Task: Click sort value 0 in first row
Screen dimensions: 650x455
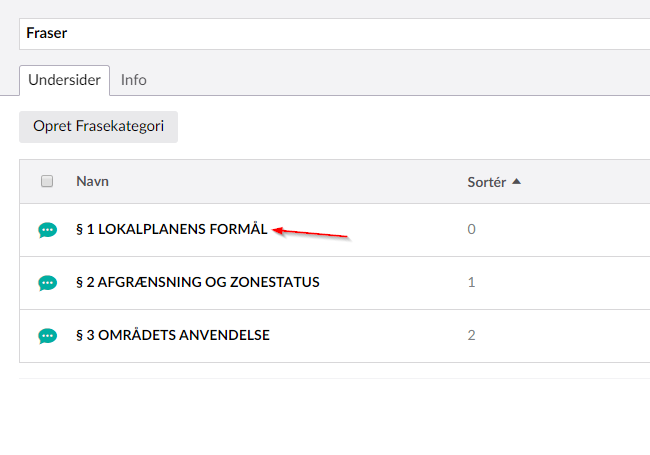Action: 472,229
